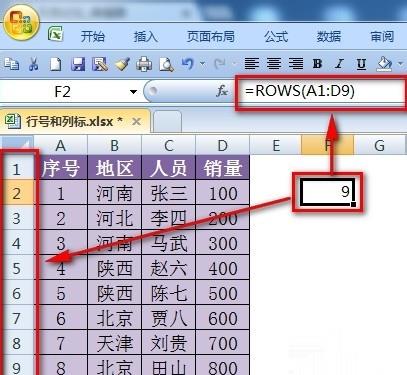Expand the Name Box dropdown

point(134,91)
